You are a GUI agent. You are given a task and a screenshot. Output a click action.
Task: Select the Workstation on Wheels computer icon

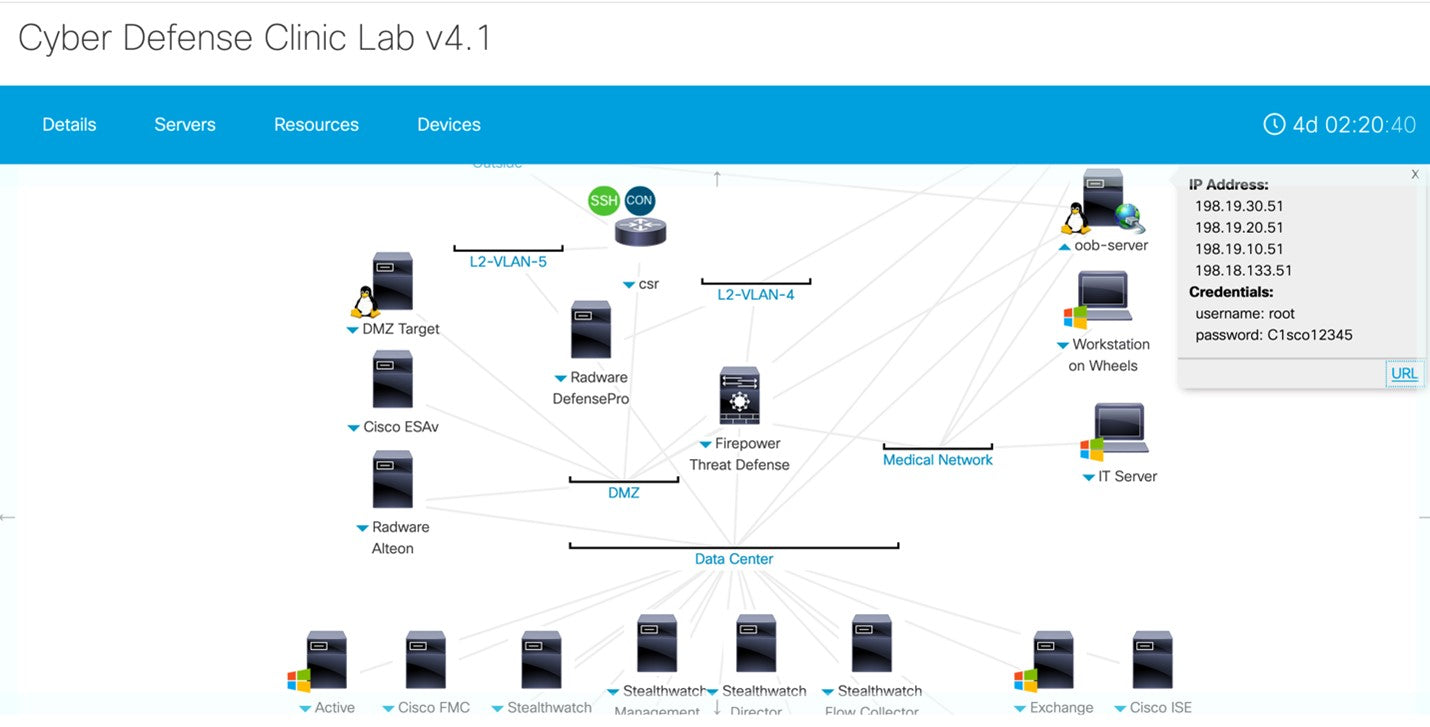click(x=1101, y=298)
